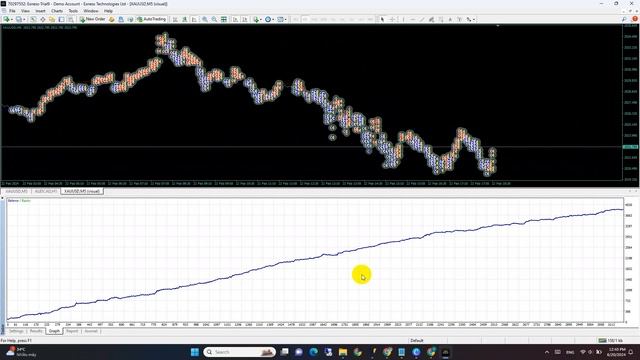Switch chart to bar chart icon
Screen dimensions: 640x360
click(x=175, y=19)
